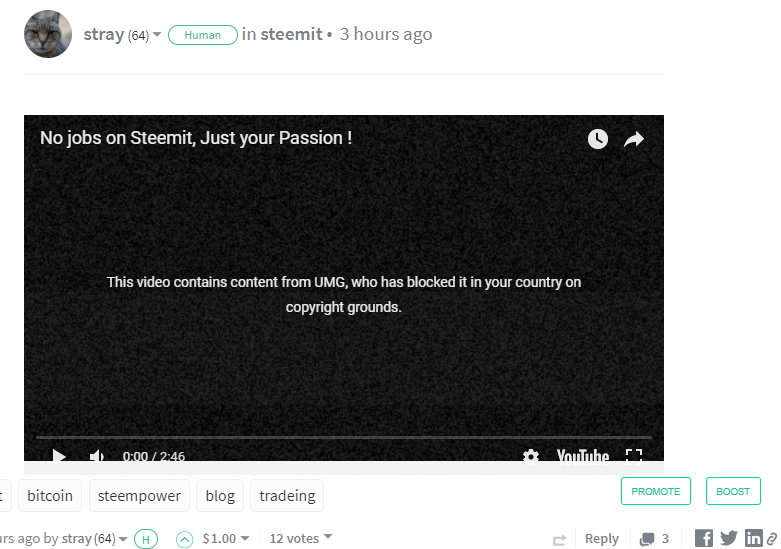Screen dimensions: 781x549
Task: Share post on LinkedIn
Action: tap(753, 538)
